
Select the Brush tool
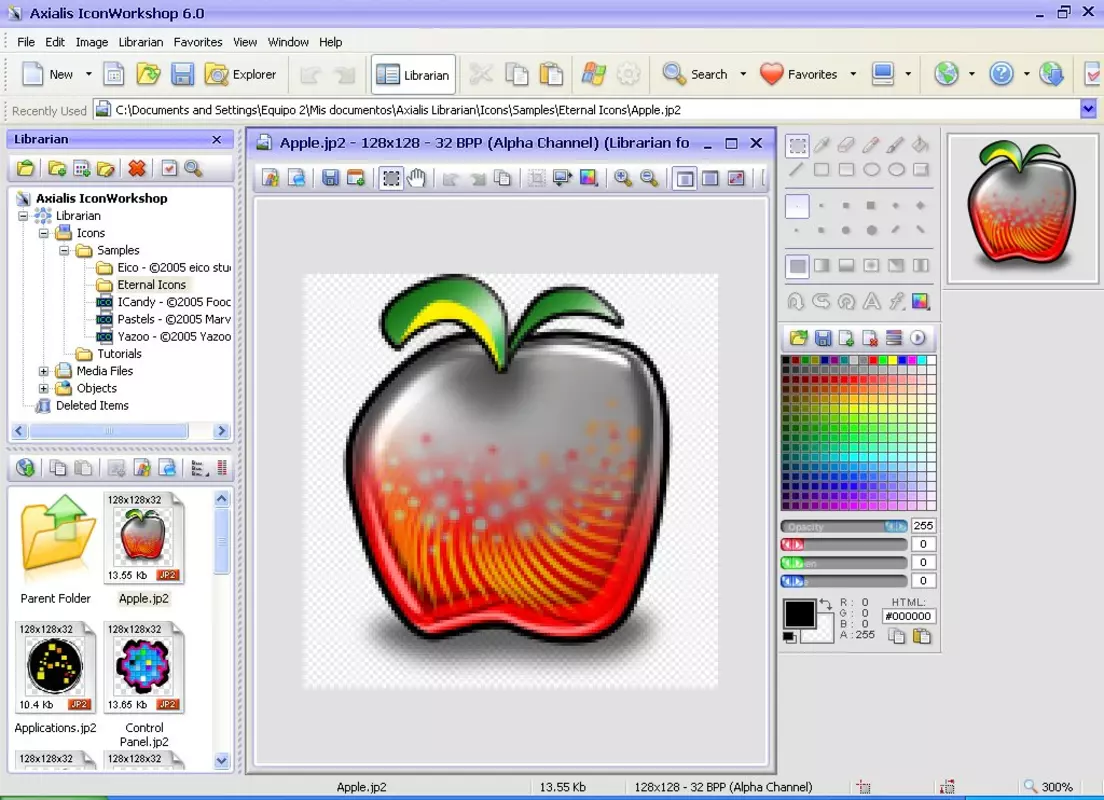tap(895, 145)
